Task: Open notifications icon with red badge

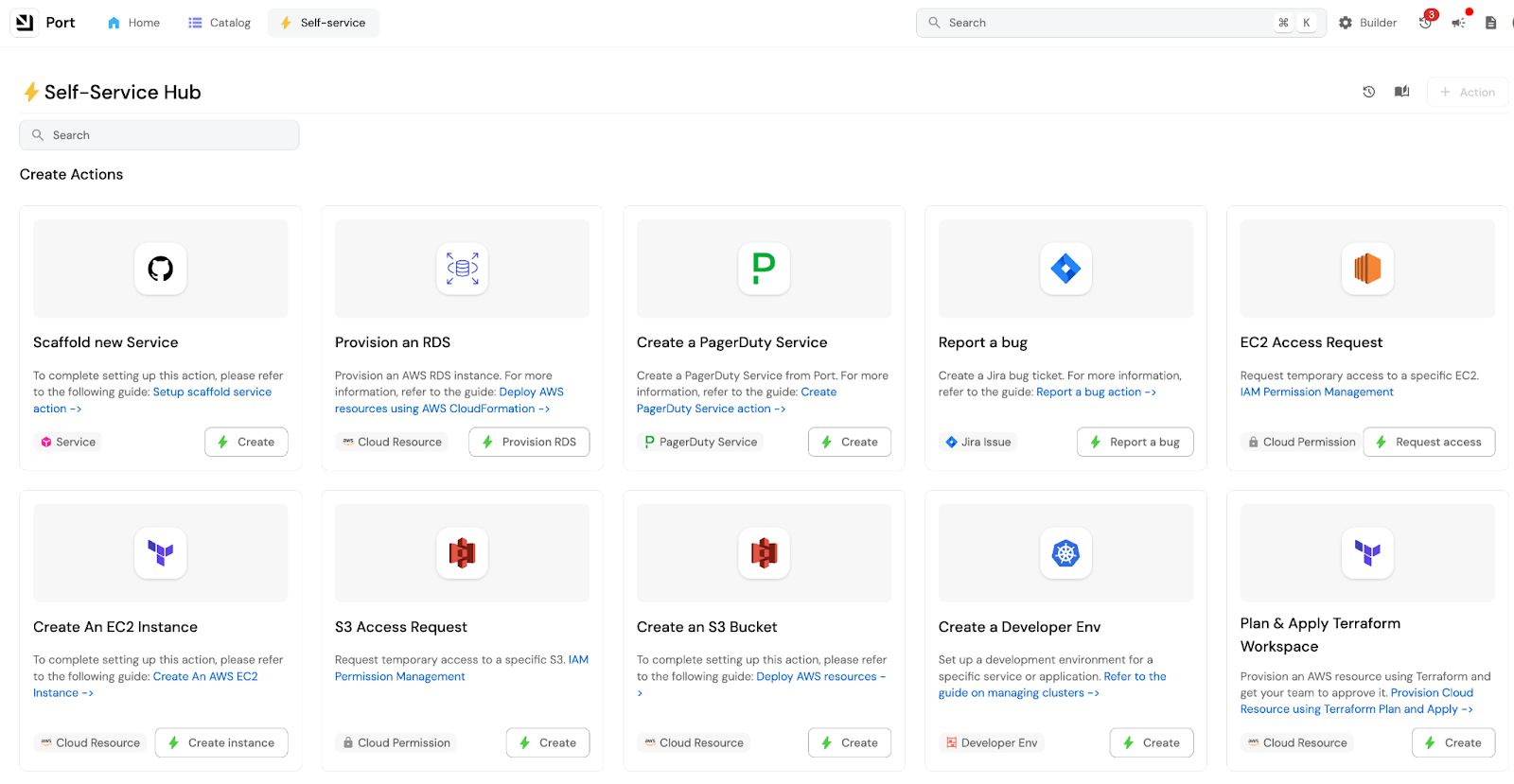Action: (x=1426, y=22)
